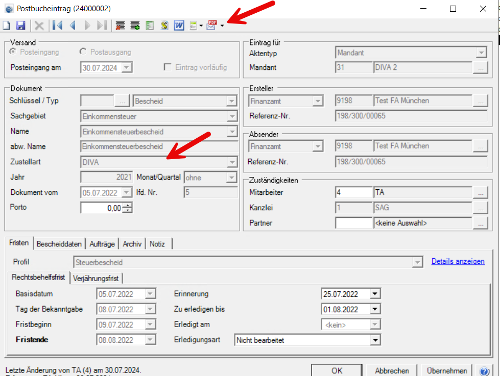Click the PDF mail icon

(212, 25)
